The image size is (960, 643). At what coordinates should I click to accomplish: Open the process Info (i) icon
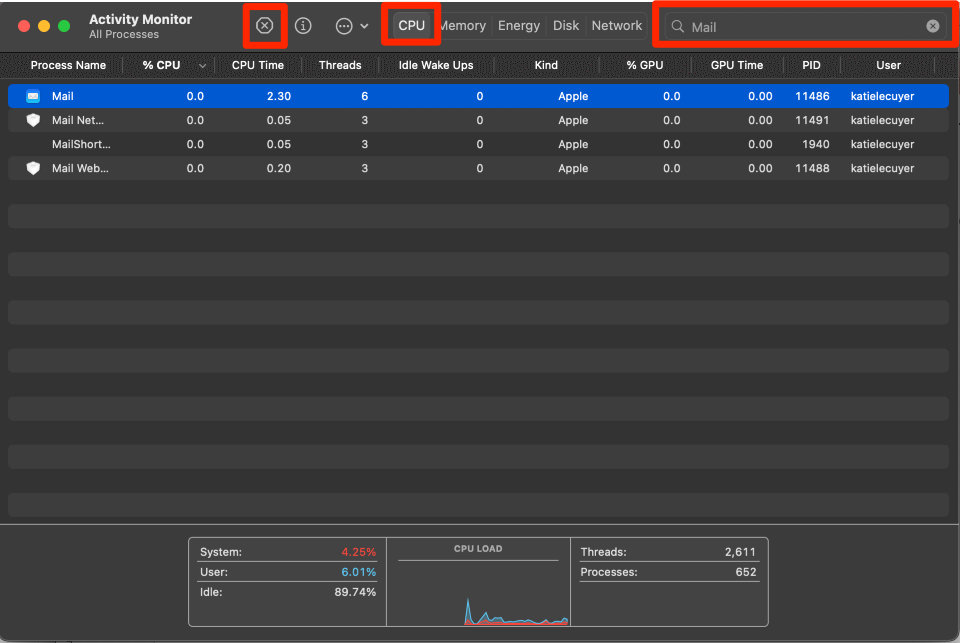click(303, 26)
